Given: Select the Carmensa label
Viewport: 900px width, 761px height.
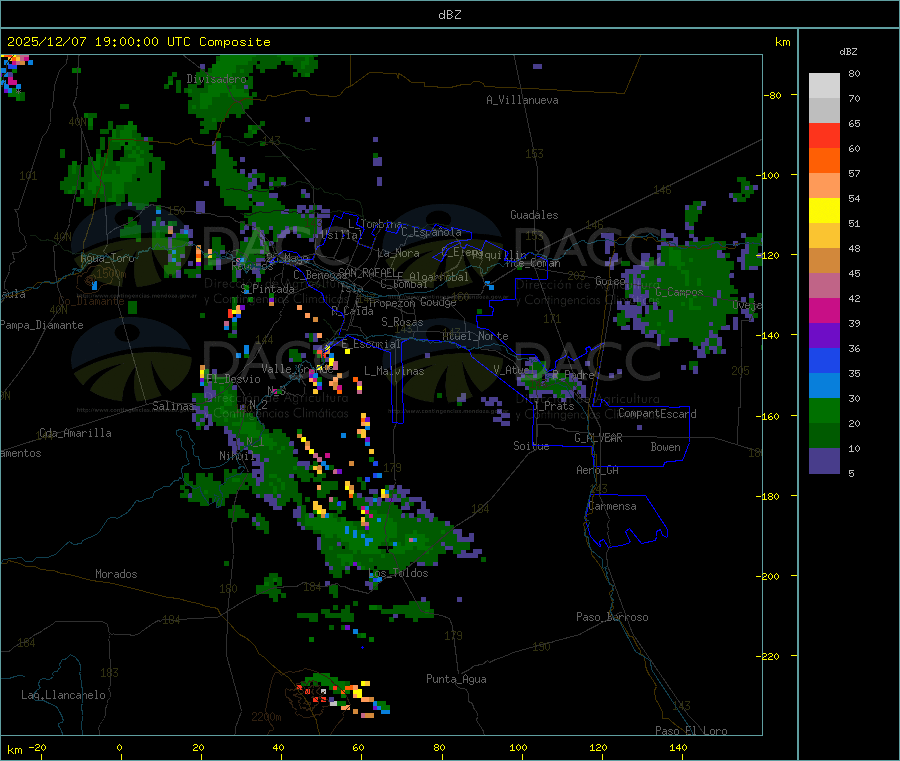Looking at the screenshot, I should pos(612,506).
